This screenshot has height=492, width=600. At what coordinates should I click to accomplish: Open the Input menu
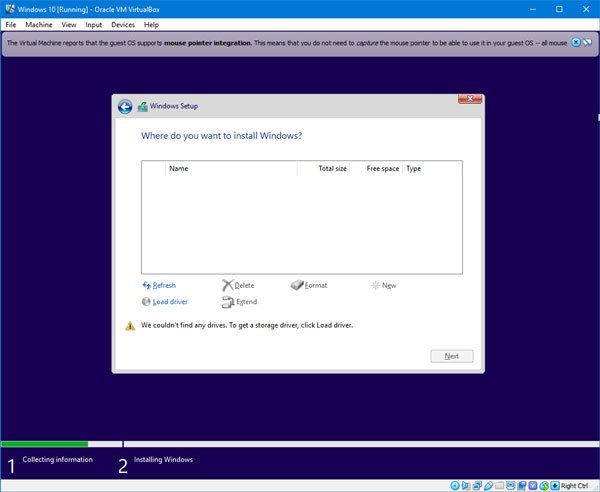[93, 25]
